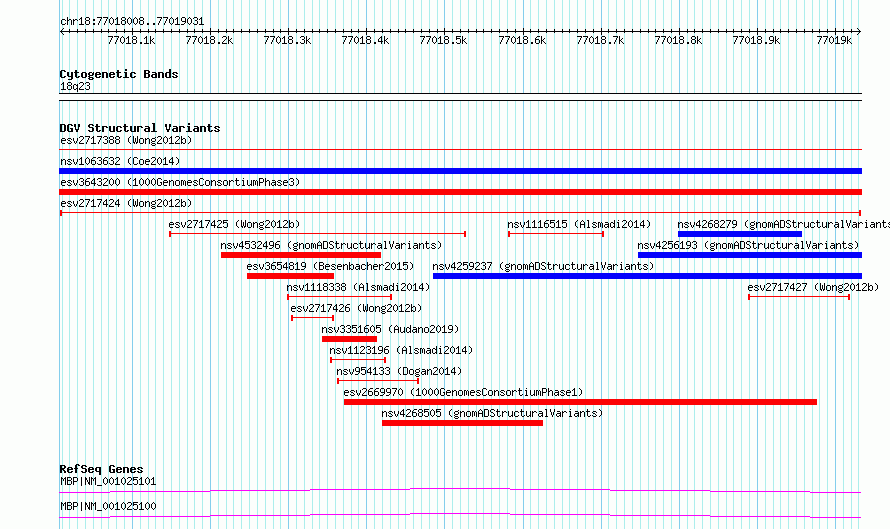Select the esv2717425 (Wong2012b) variant label
890x529 pixels.
tap(234, 224)
